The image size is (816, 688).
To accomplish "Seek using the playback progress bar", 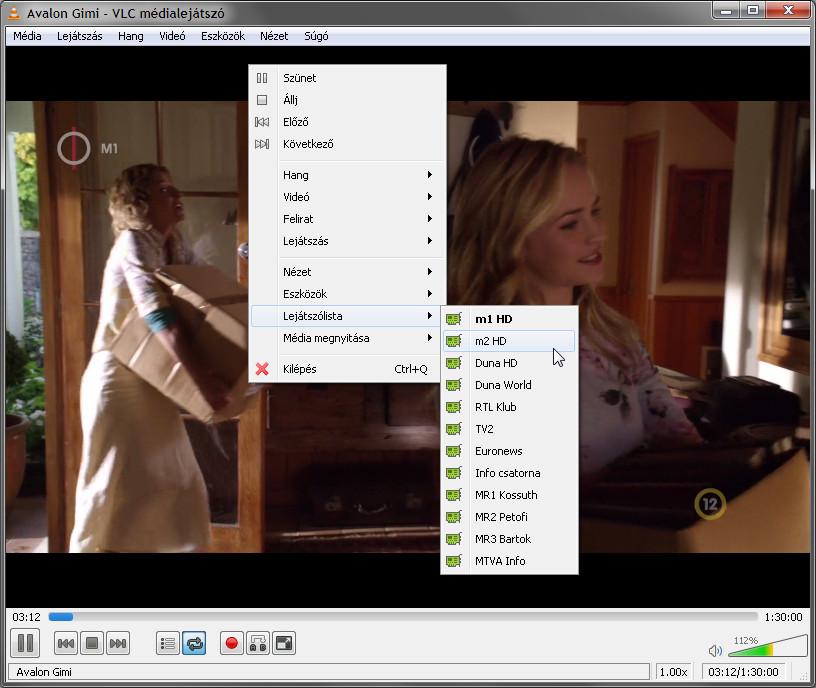I will click(403, 617).
